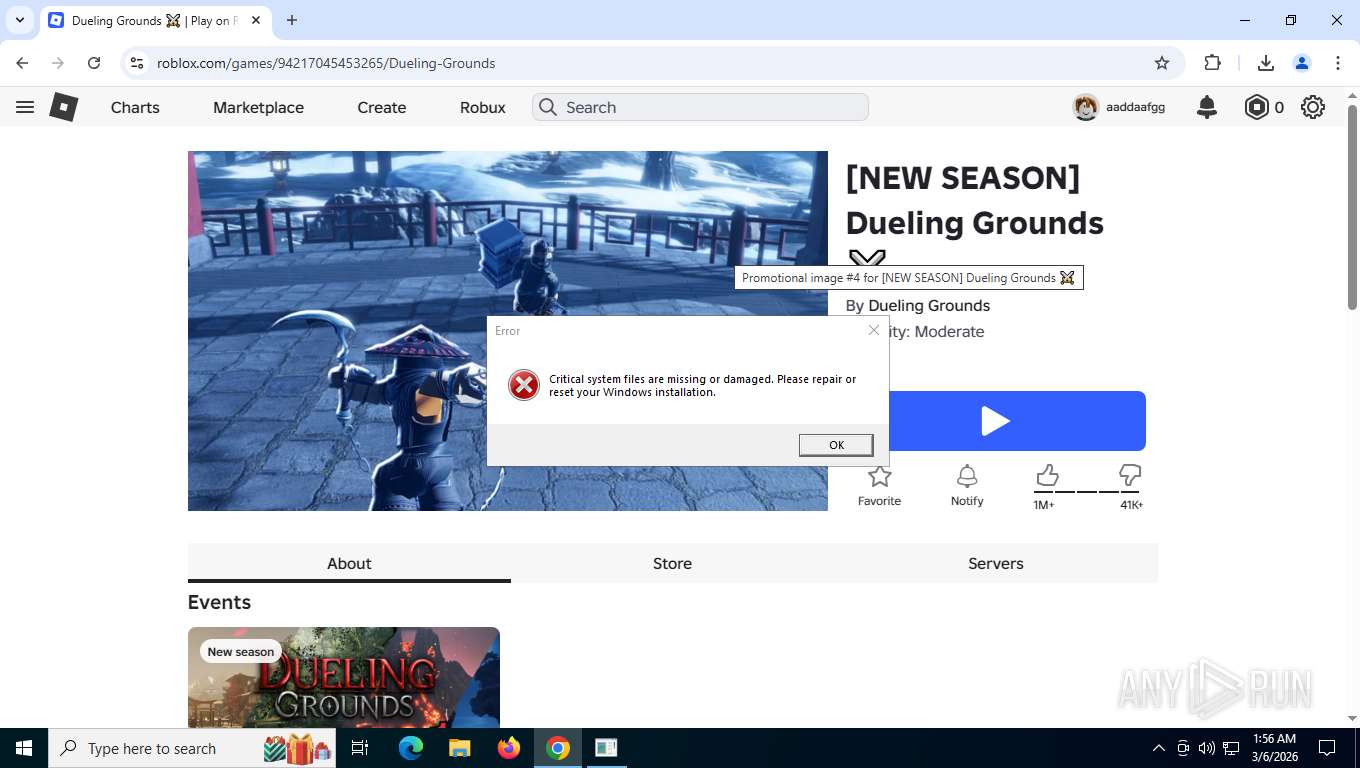Go back to the previous page
1360x768 pixels.
[x=22, y=63]
